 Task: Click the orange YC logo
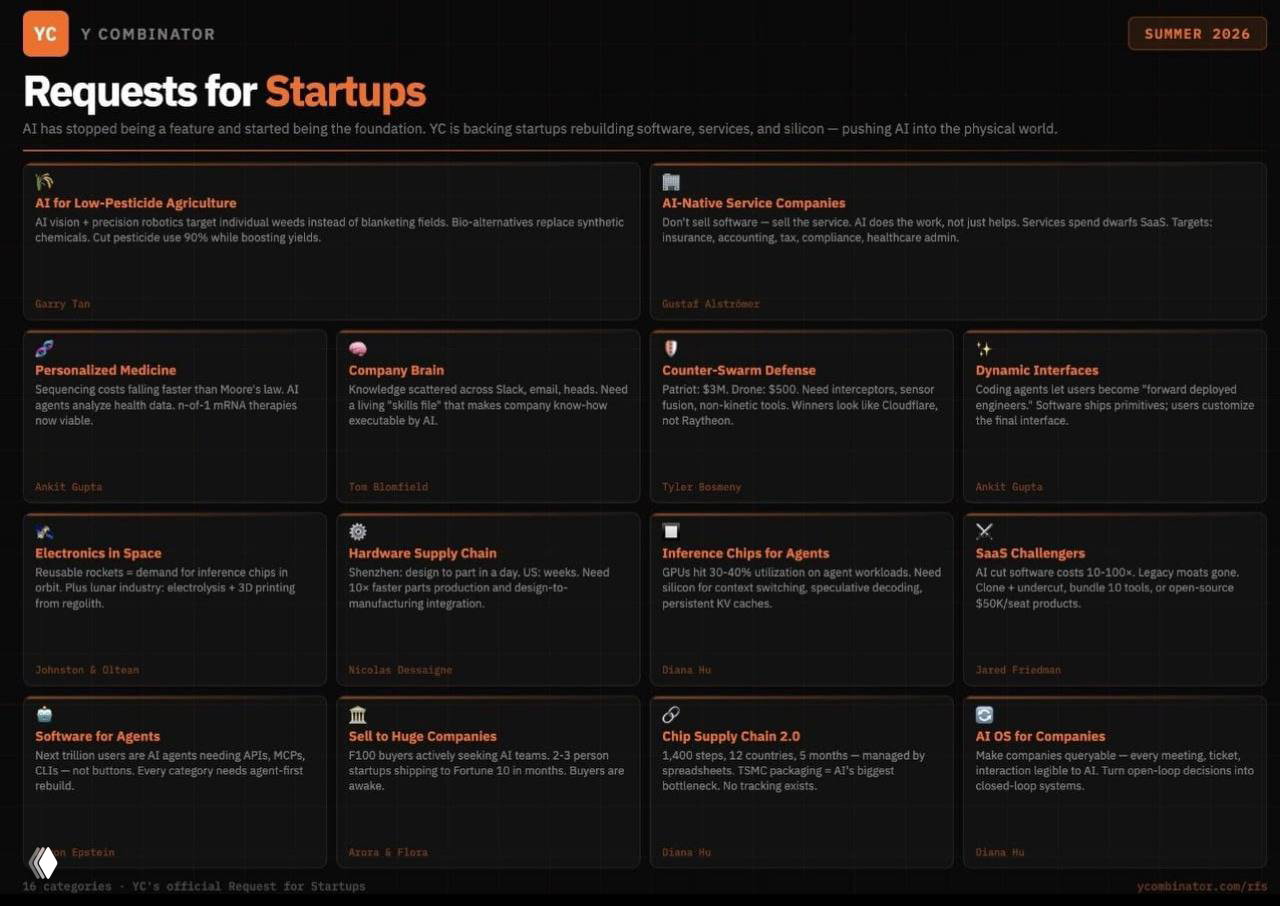coord(46,33)
